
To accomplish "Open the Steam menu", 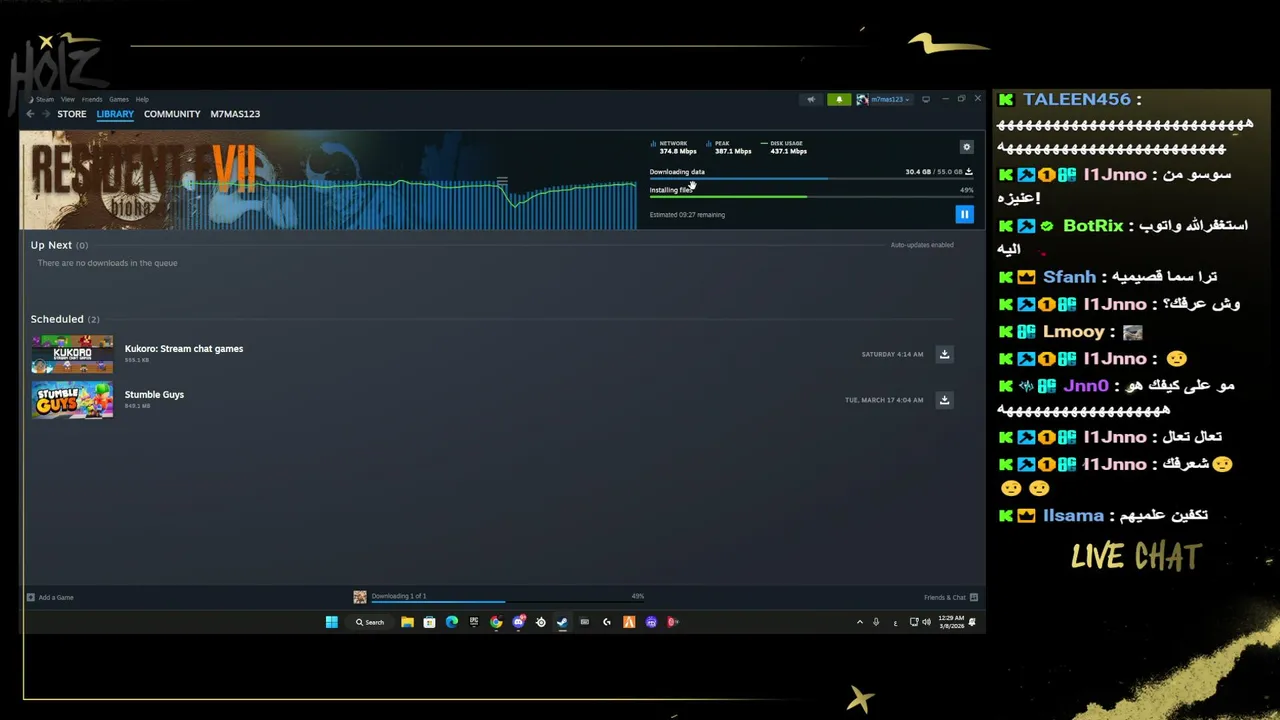I will tap(44, 99).
